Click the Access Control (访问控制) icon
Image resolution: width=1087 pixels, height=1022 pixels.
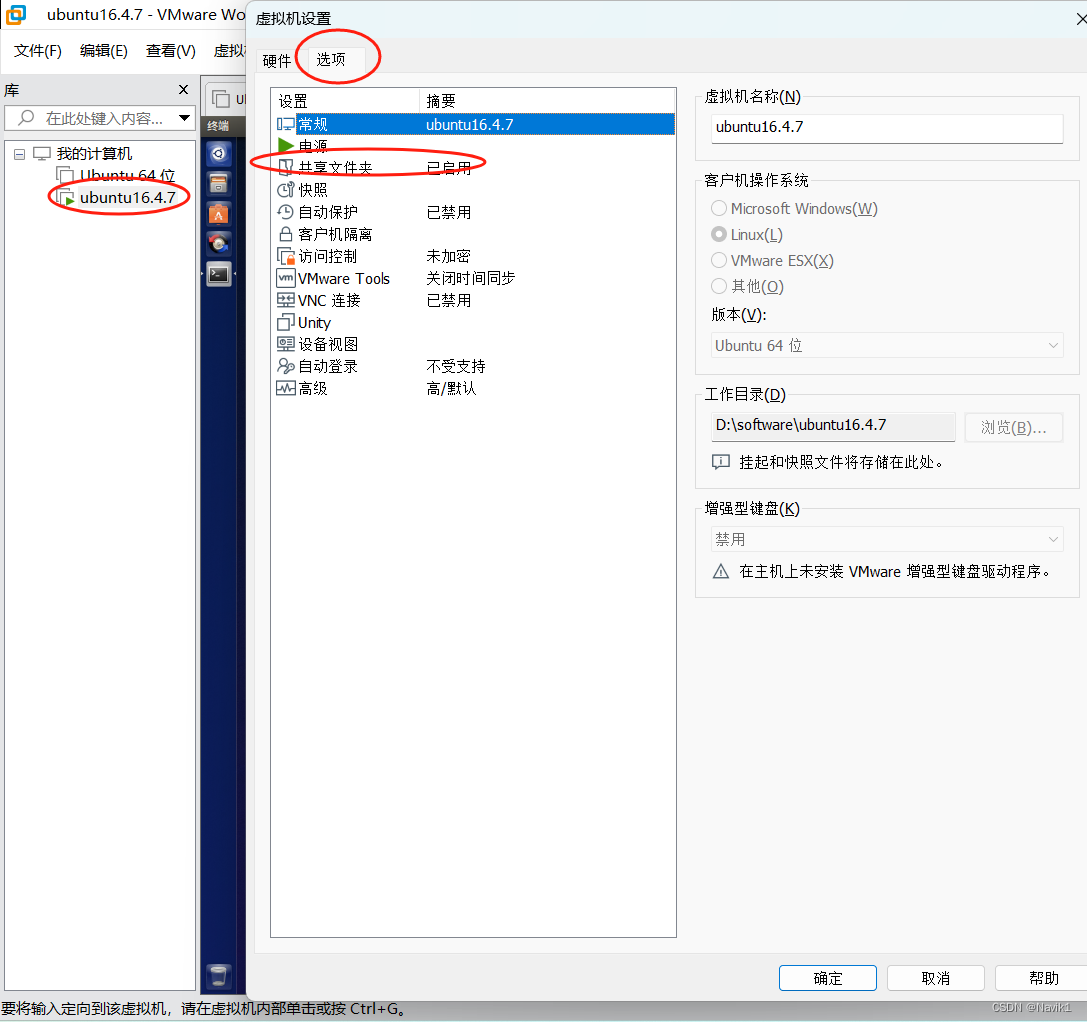pos(285,256)
